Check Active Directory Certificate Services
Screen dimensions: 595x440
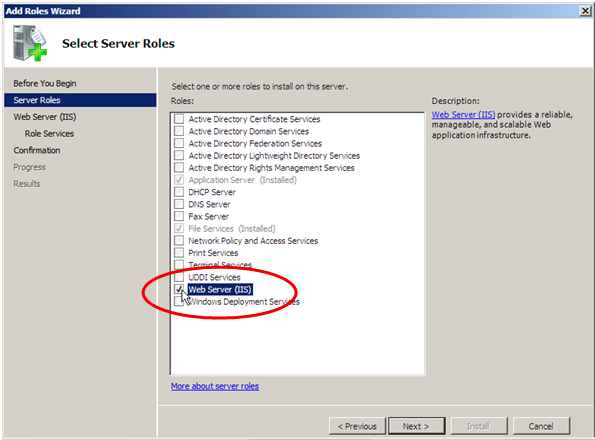(179, 119)
